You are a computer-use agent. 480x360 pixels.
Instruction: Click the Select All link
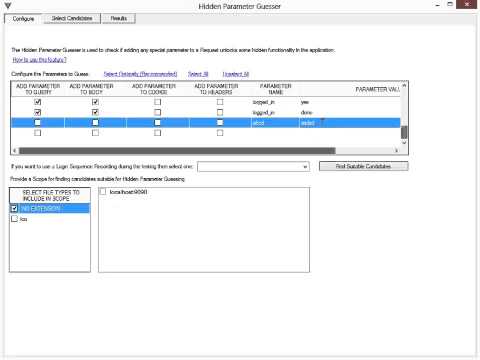pyautogui.click(x=198, y=74)
